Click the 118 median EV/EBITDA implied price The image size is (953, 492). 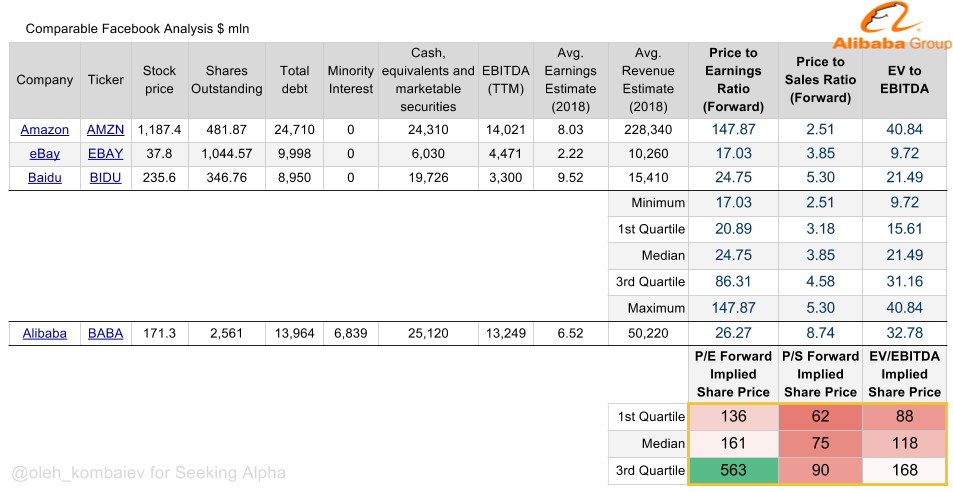point(904,443)
